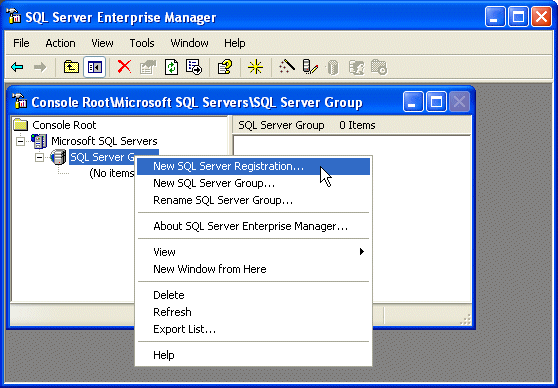Choose Export List in the context menu

(253, 329)
